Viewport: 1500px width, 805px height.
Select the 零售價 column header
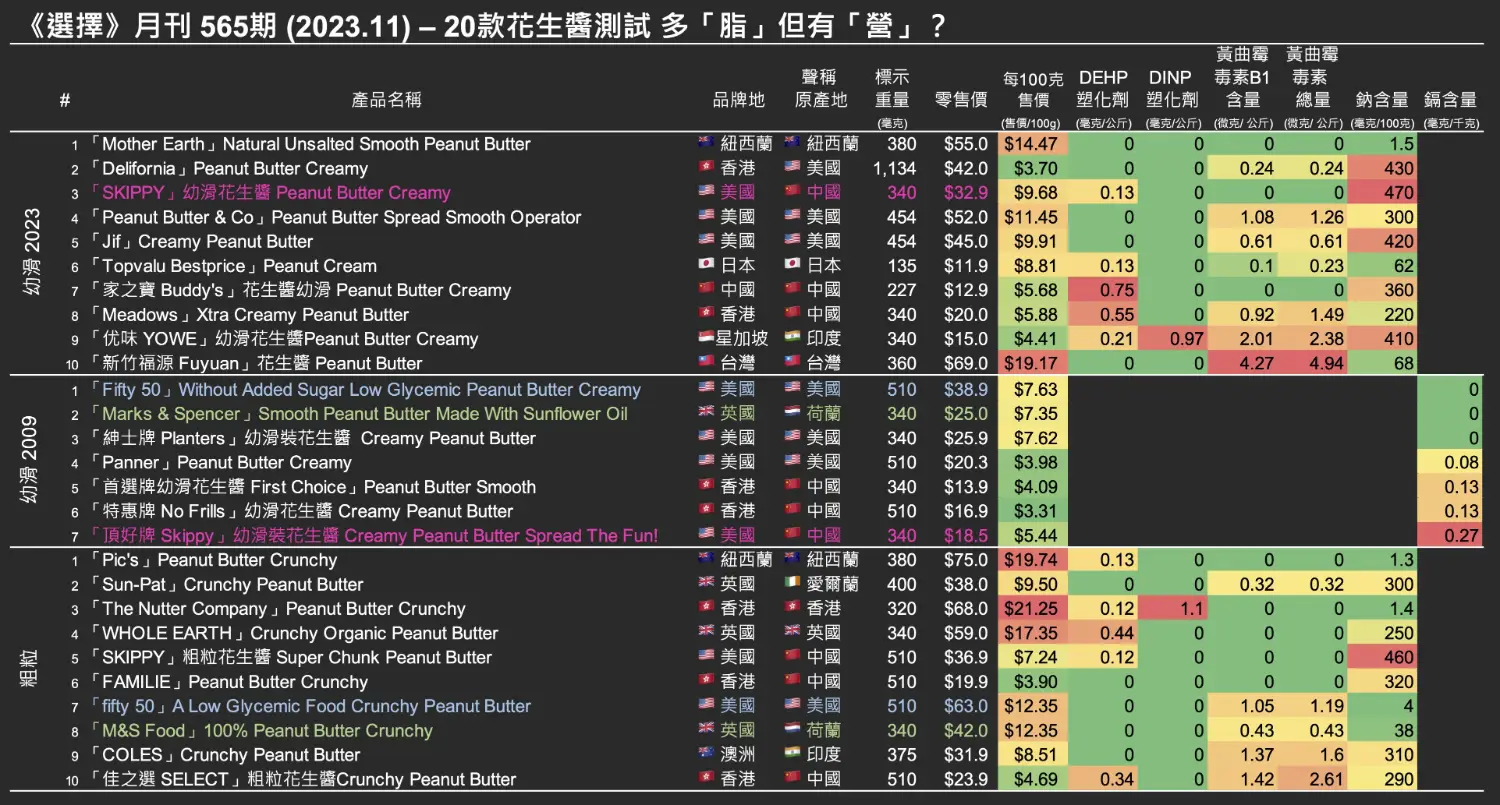961,100
